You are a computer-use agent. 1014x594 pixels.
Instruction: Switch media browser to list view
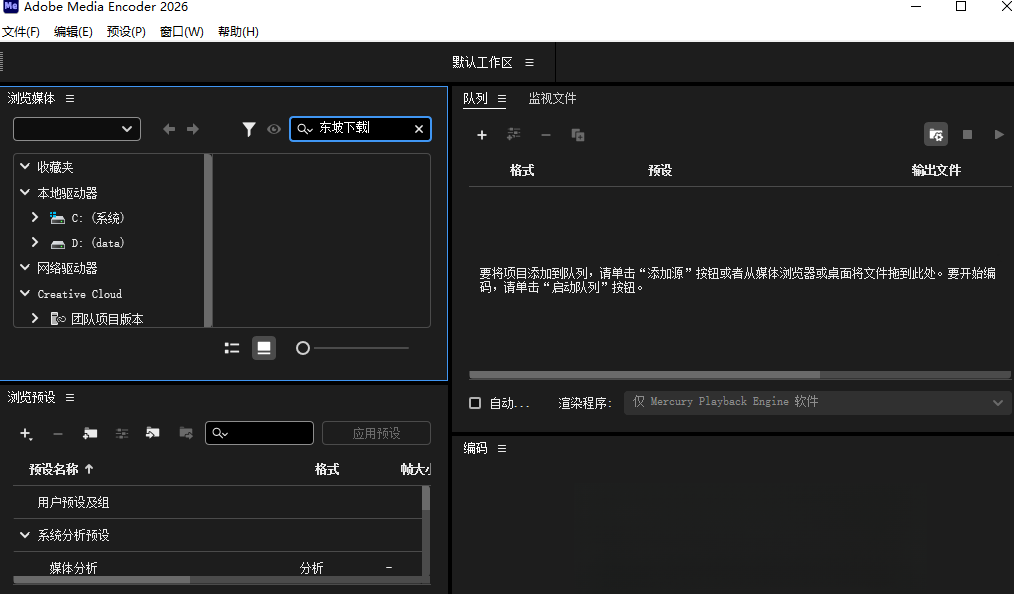coord(232,348)
